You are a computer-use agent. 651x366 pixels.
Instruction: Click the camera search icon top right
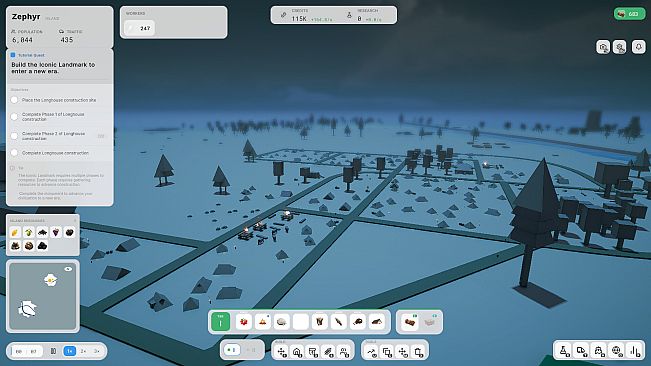pos(603,47)
